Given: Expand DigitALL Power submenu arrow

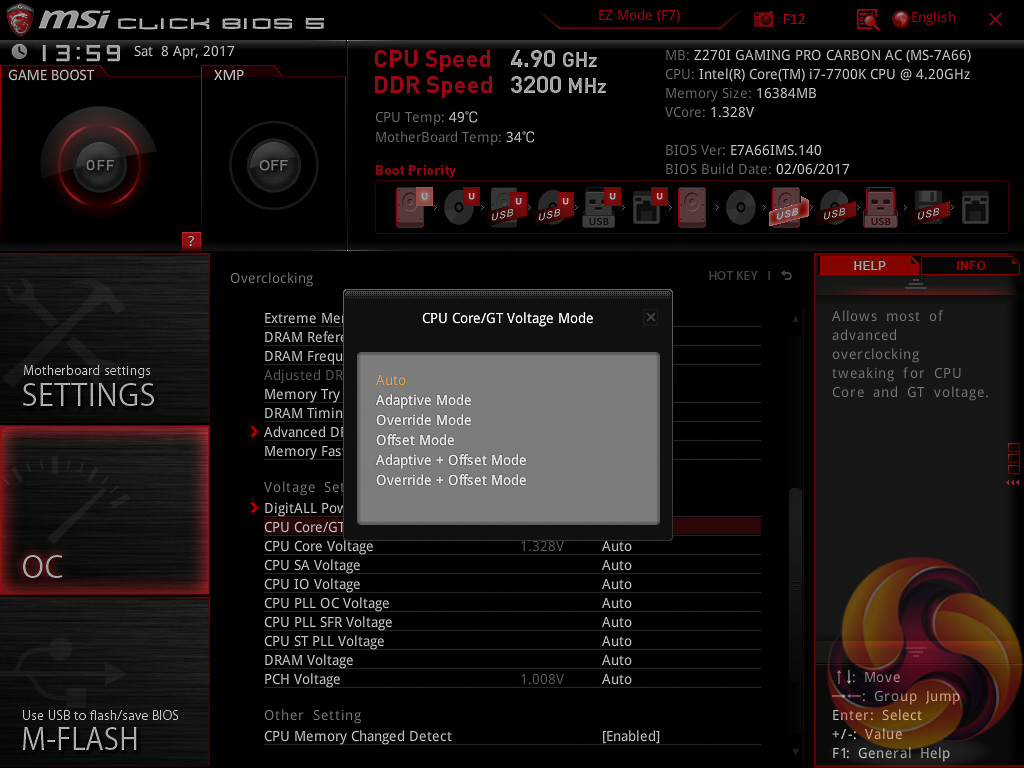Looking at the screenshot, I should tap(255, 507).
